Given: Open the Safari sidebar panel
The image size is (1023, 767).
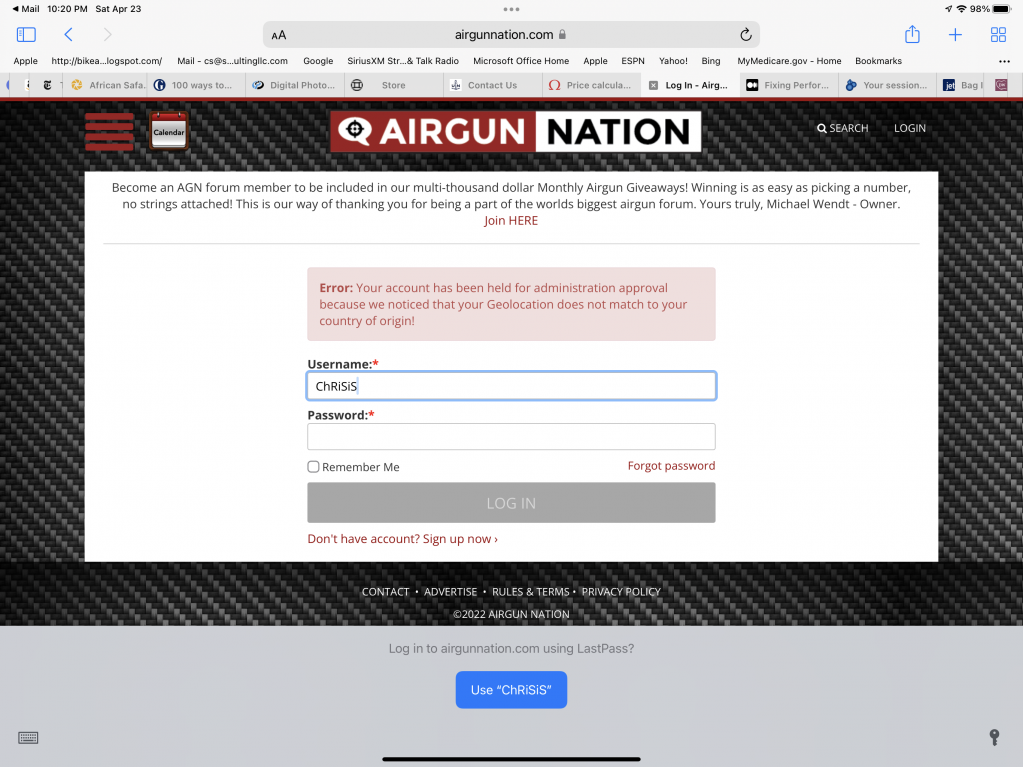Looking at the screenshot, I should click(26, 35).
